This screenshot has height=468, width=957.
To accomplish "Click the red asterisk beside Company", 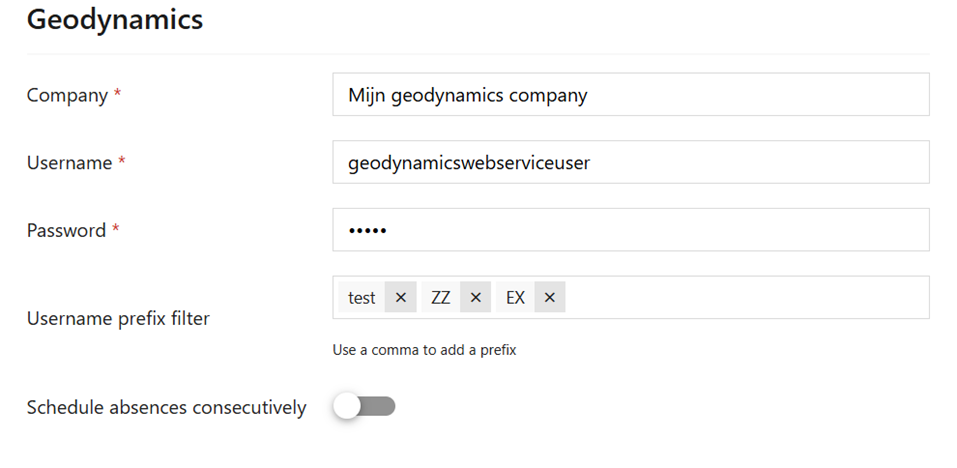I will coord(118,94).
